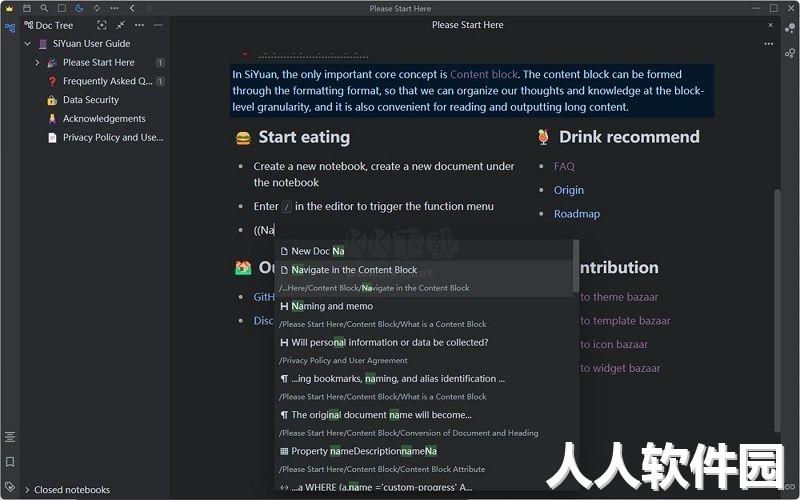This screenshot has height=500, width=800.
Task: Open the global search magnifier
Action: (44, 8)
